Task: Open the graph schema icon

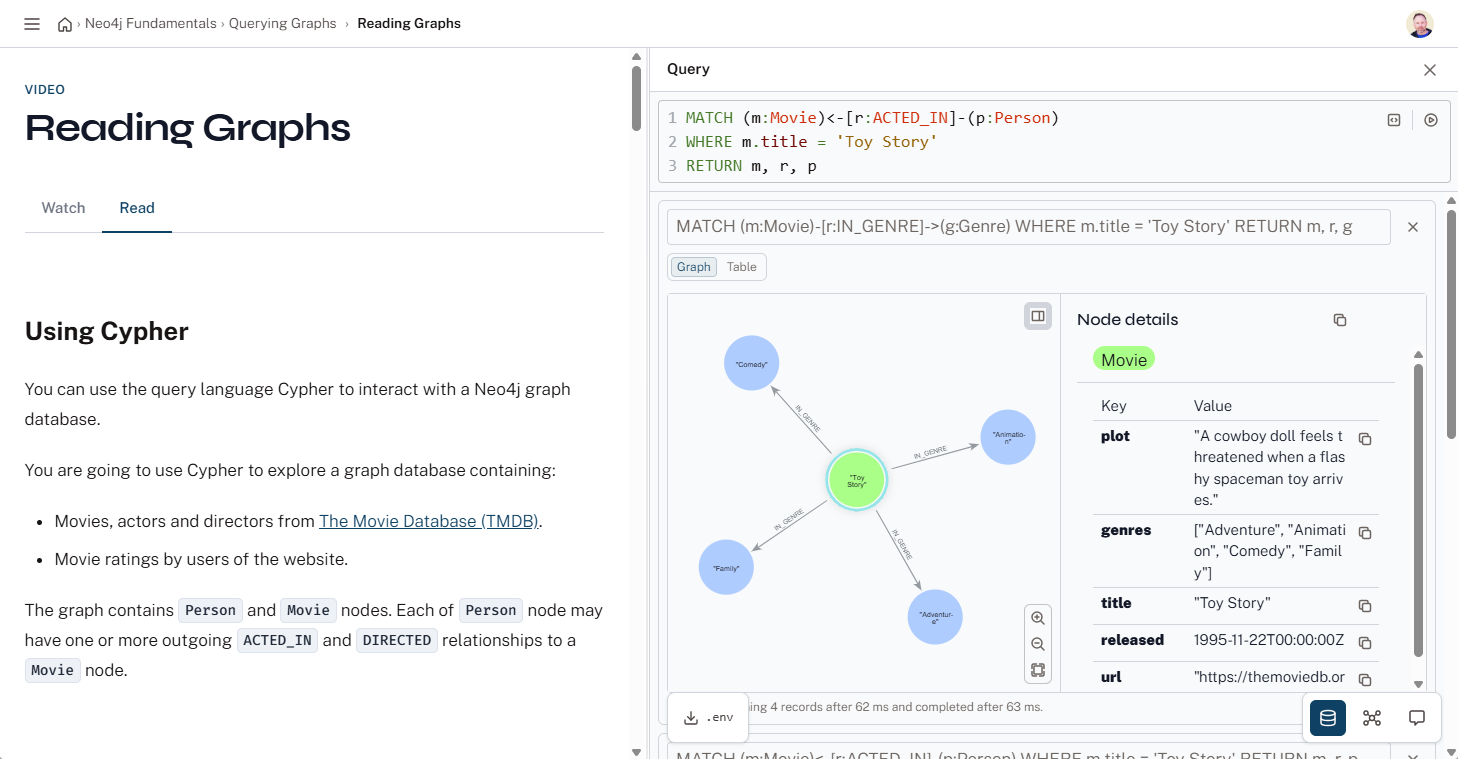Action: point(1372,718)
